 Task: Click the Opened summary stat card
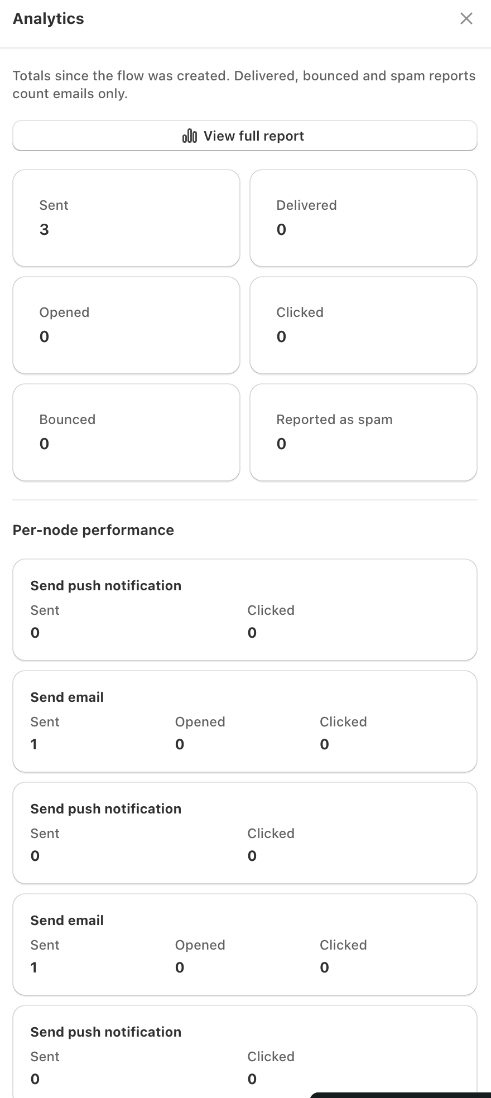click(126, 325)
